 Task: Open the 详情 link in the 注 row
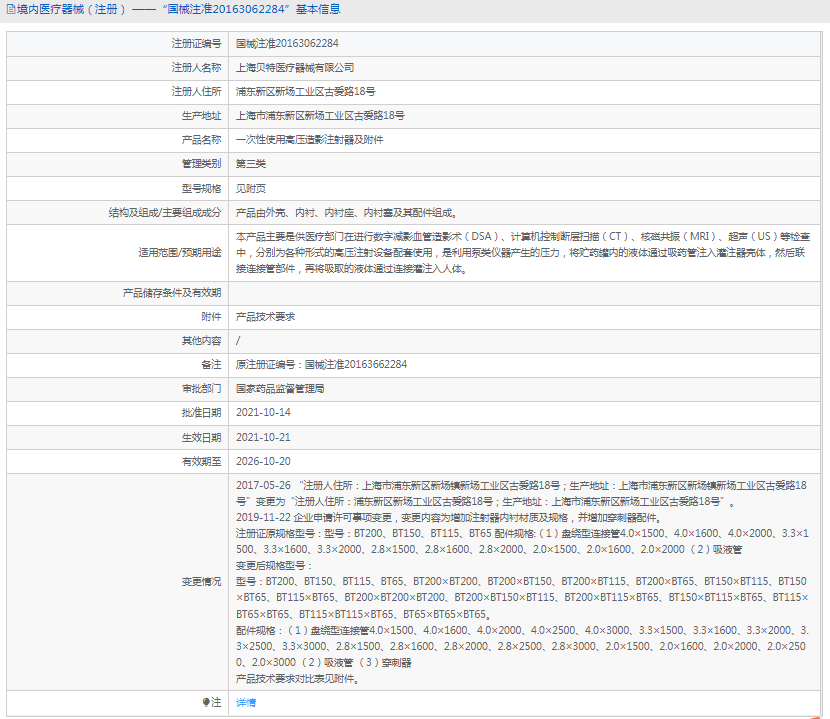(x=246, y=703)
